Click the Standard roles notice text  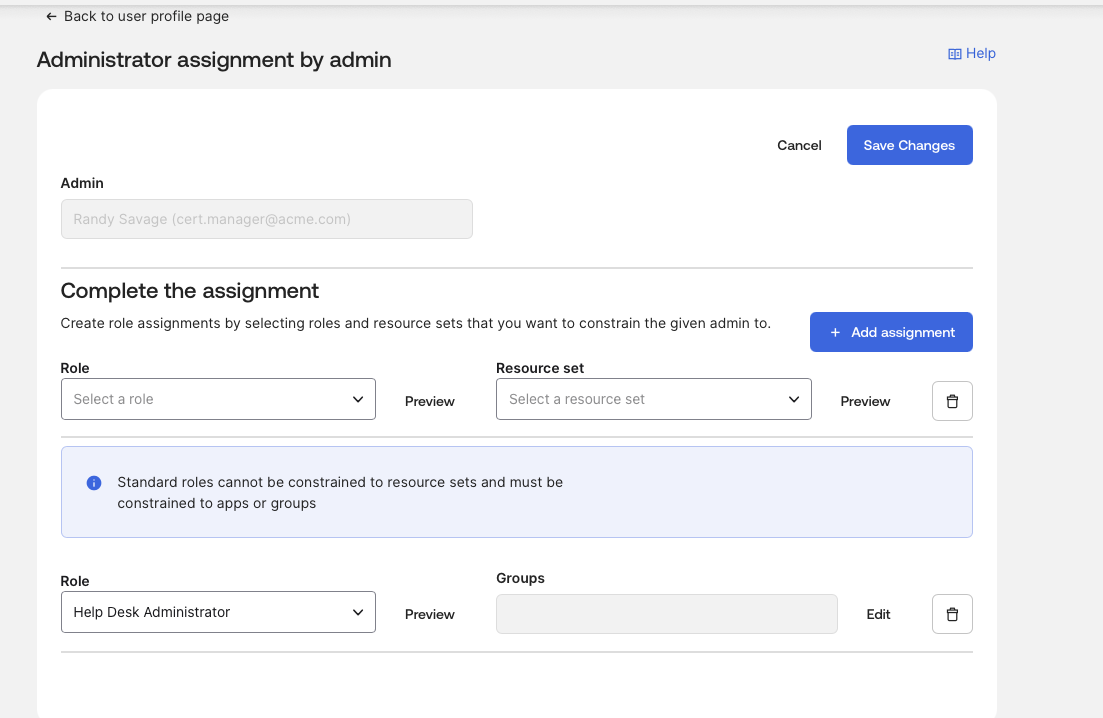click(x=340, y=493)
